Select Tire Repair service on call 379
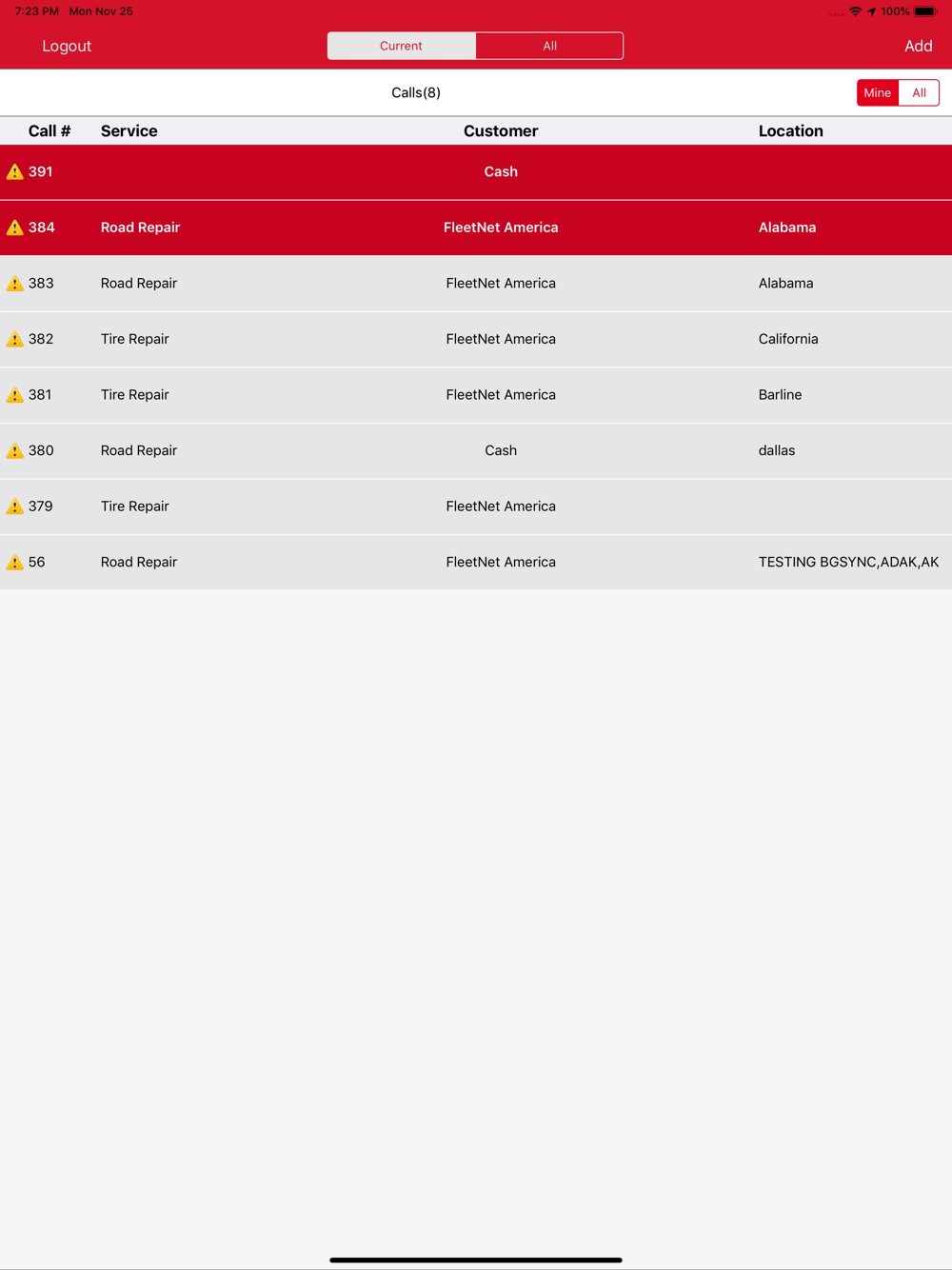Image resolution: width=952 pixels, height=1270 pixels. [x=135, y=506]
